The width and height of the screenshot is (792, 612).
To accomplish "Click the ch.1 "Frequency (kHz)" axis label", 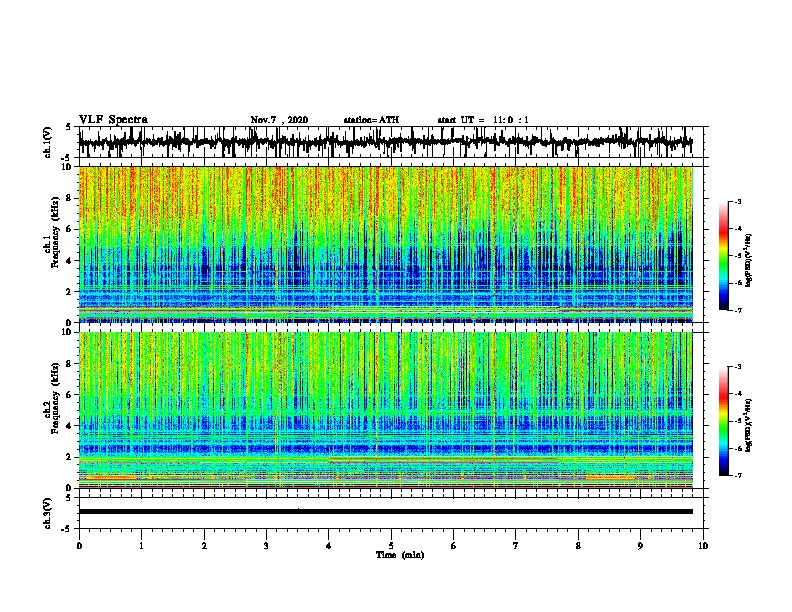I will point(55,233).
